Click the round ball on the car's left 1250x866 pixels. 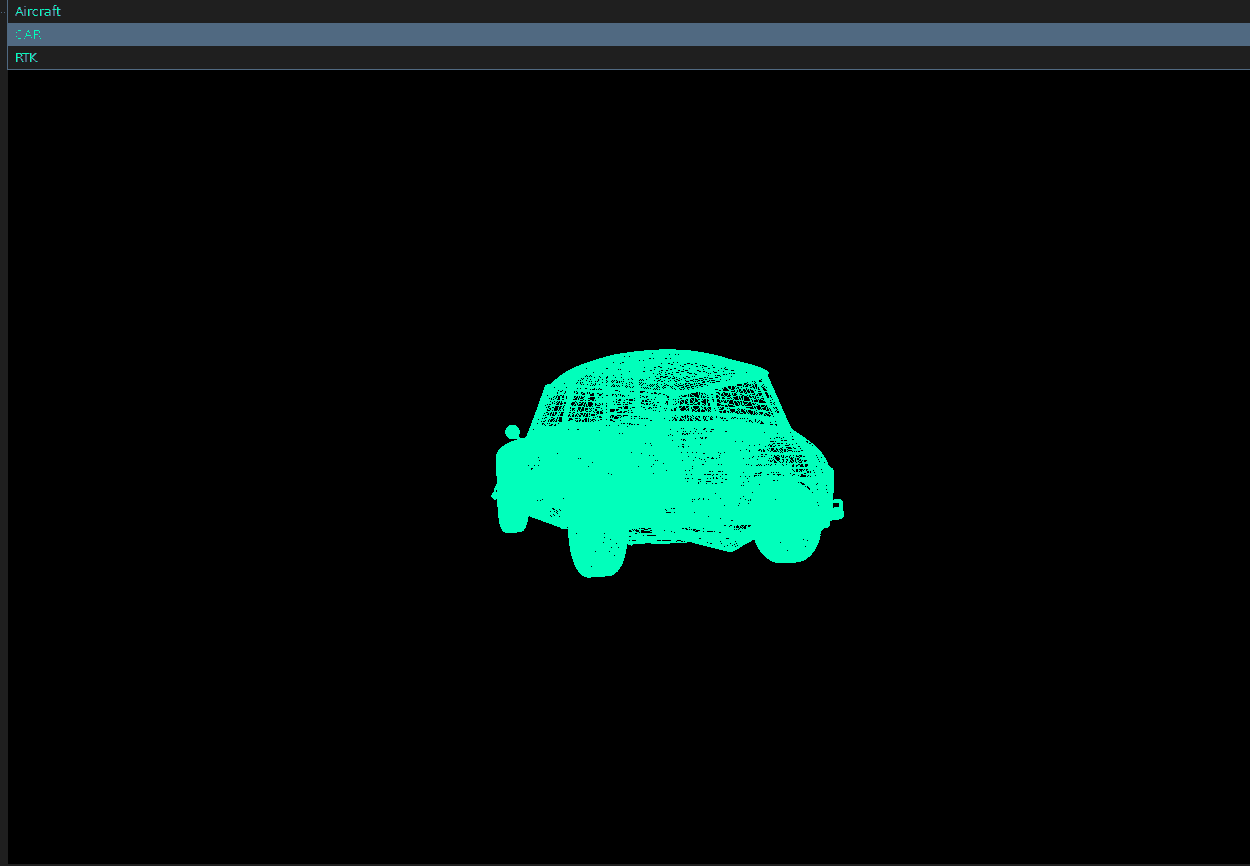click(512, 432)
